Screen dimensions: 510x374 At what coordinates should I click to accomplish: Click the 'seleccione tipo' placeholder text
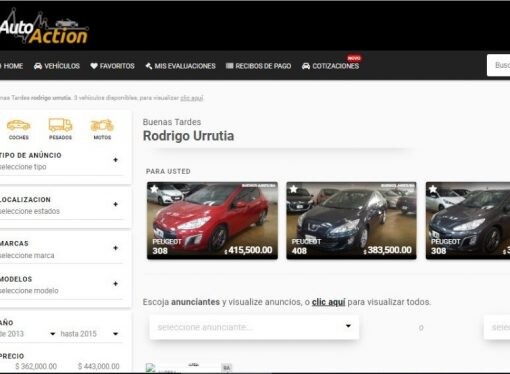(23, 167)
